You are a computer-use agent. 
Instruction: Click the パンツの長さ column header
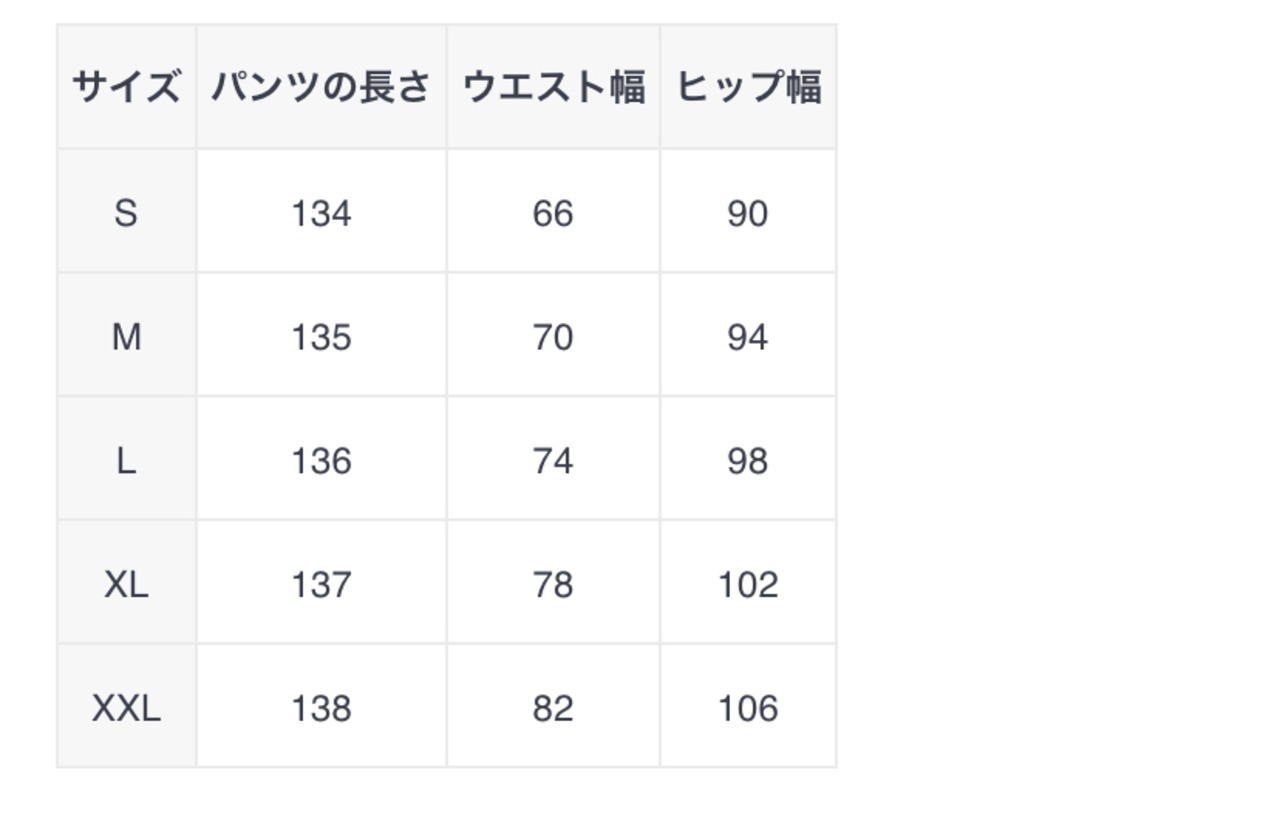(321, 87)
